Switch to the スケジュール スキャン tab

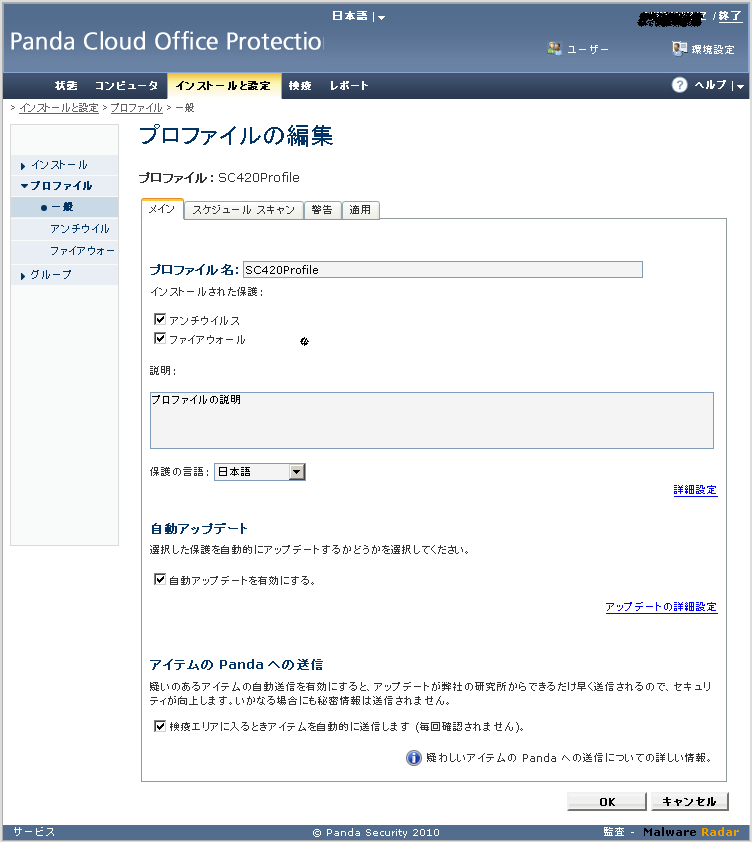(x=244, y=210)
